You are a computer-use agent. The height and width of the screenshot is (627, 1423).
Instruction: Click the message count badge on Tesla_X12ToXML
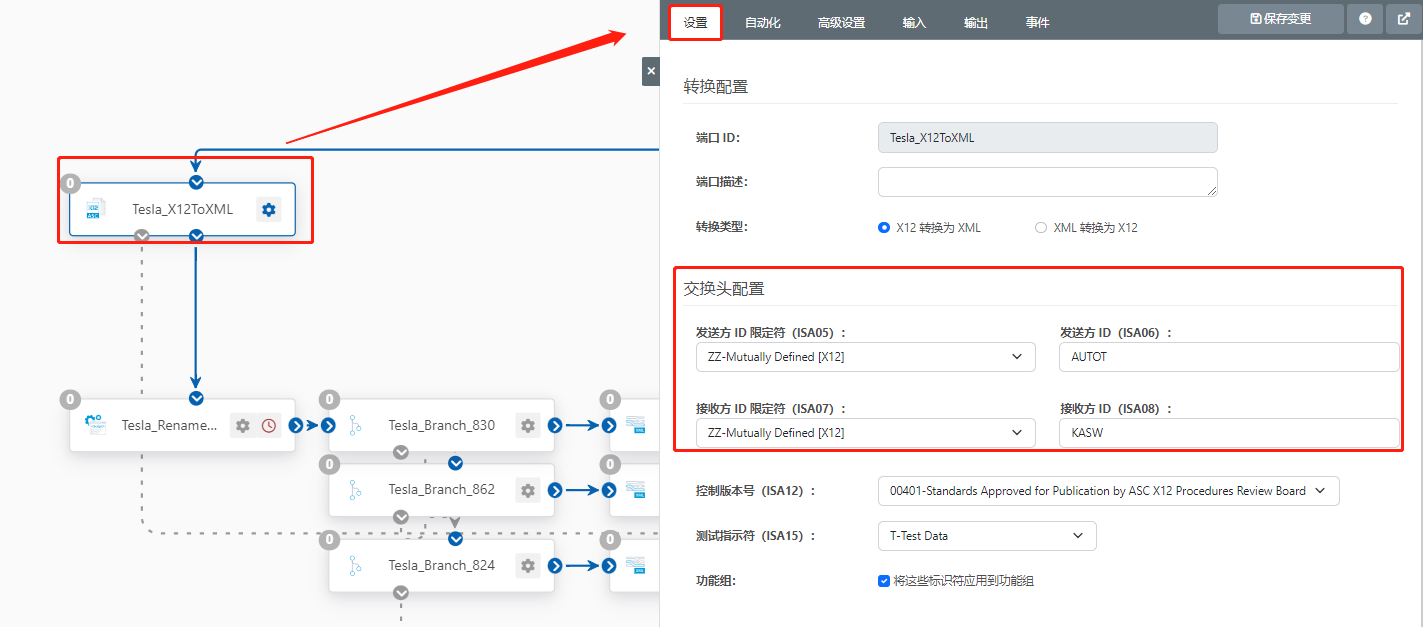click(70, 183)
